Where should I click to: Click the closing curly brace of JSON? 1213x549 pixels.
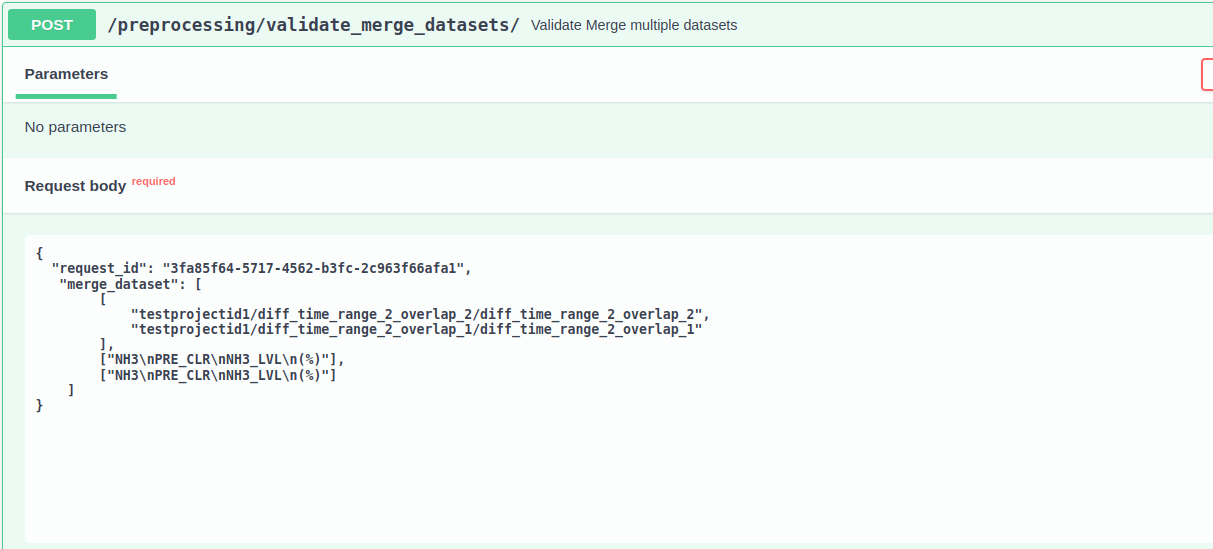click(39, 405)
